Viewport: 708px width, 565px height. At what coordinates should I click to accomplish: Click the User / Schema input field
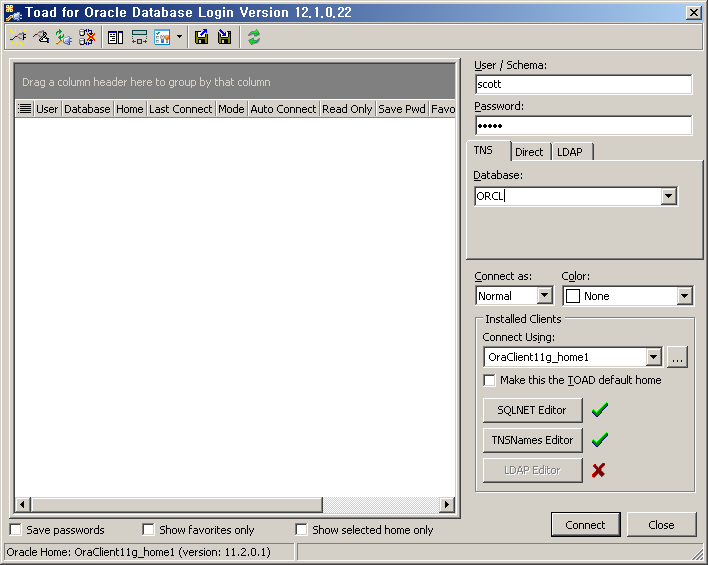pyautogui.click(x=582, y=85)
